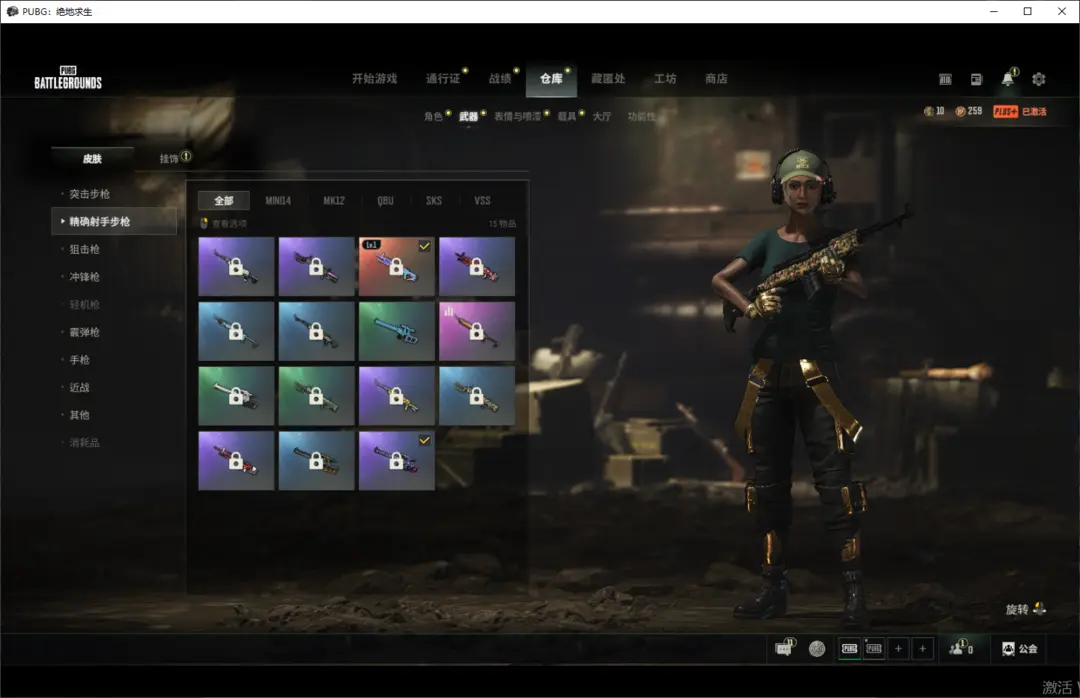Open the settings gear icon
The image size is (1080, 698).
pyautogui.click(x=1039, y=79)
